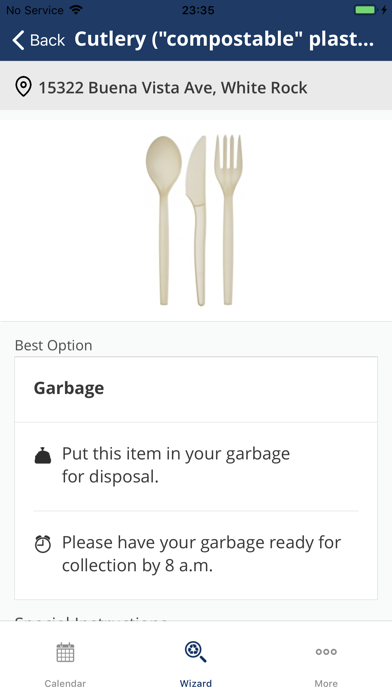Viewport: 392px width, 696px height.
Task: Select the collection by 8 a.m. reminder
Action: pos(201,554)
